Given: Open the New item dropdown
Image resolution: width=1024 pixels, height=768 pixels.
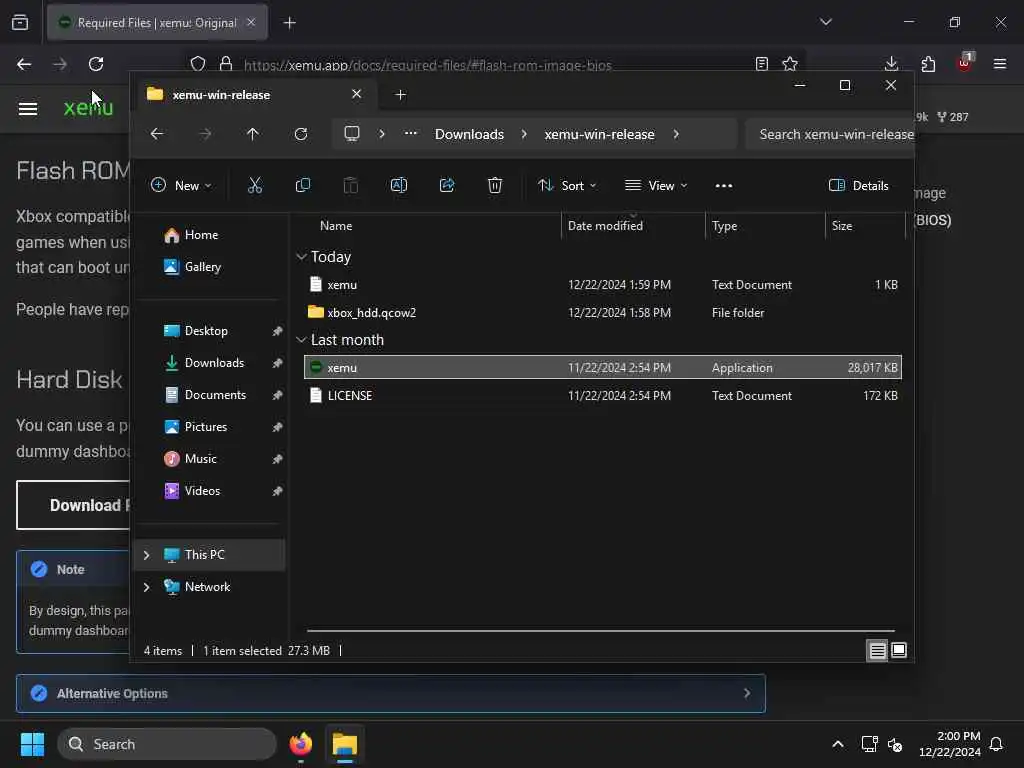Looking at the screenshot, I should pyautogui.click(x=181, y=185).
